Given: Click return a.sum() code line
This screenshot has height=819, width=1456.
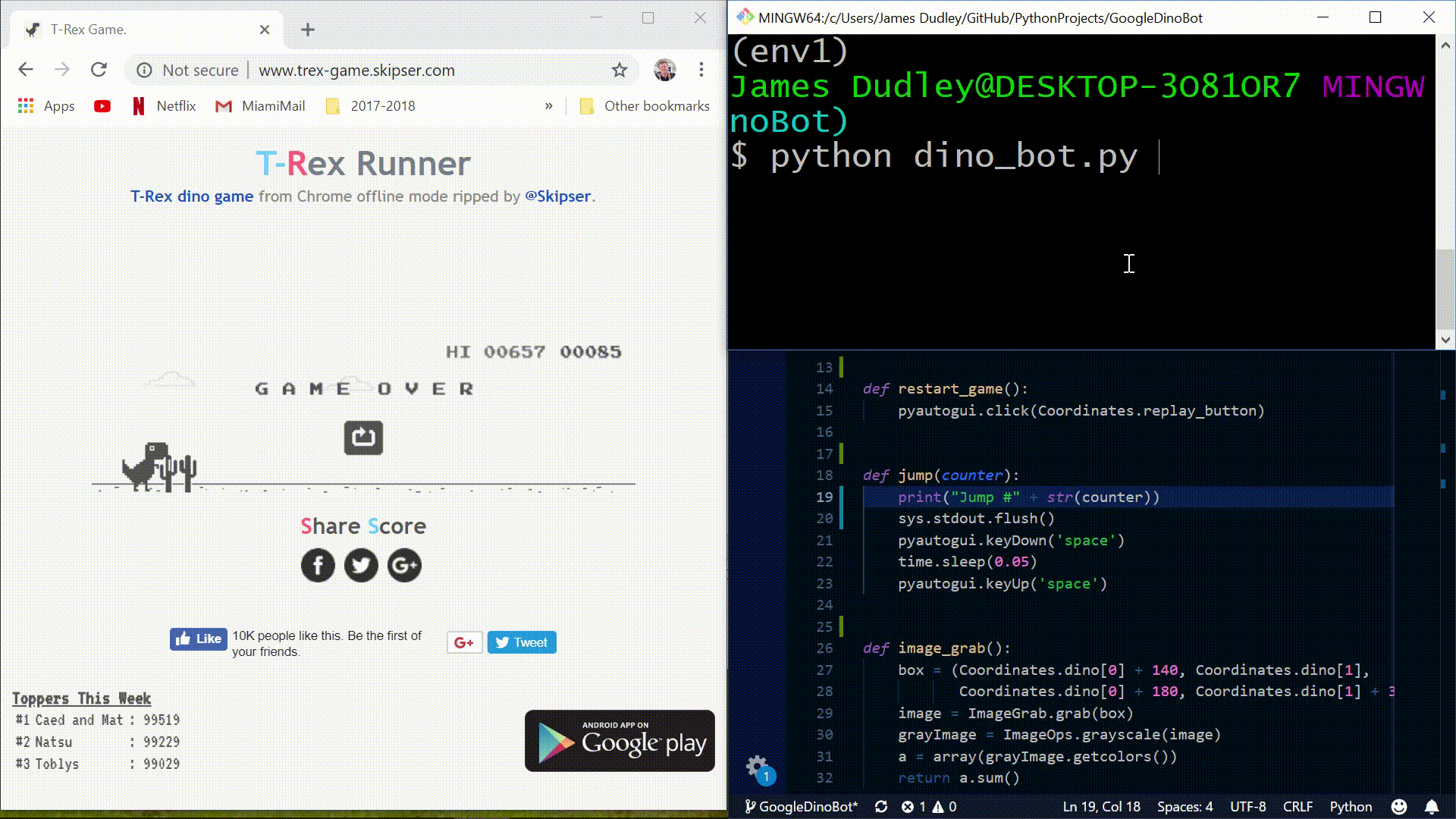Looking at the screenshot, I should 959,778.
